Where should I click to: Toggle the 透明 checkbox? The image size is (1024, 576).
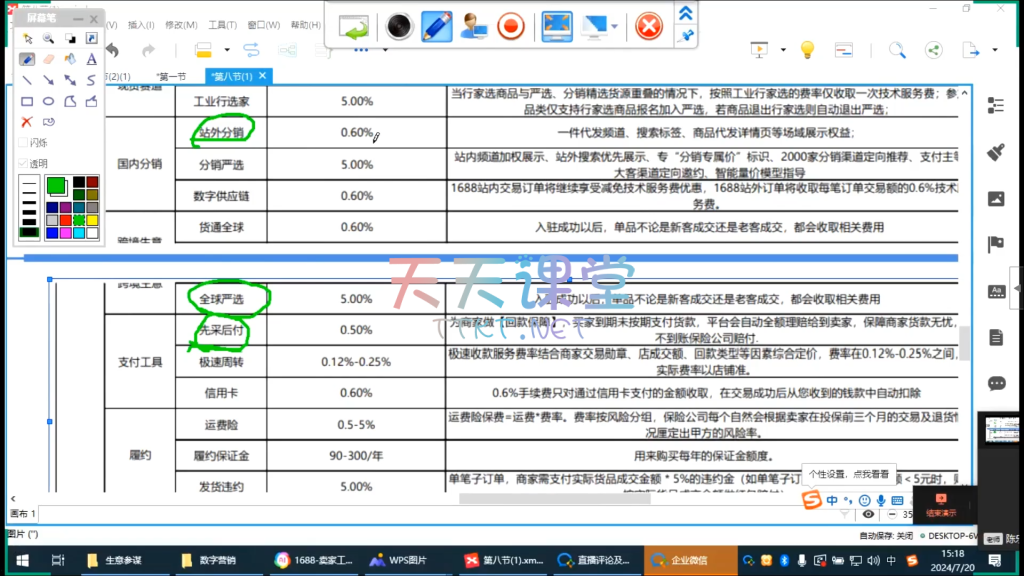[23, 163]
